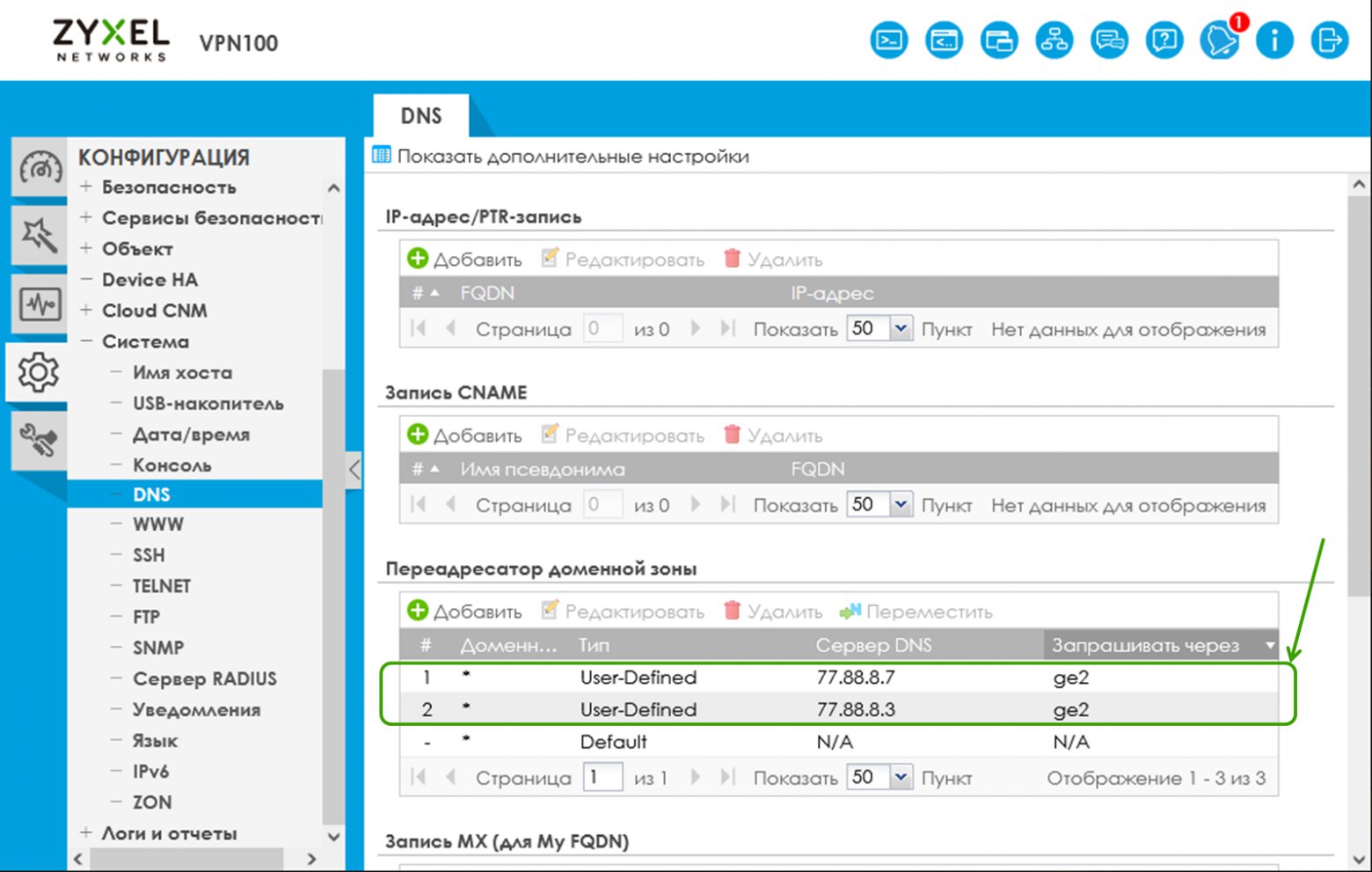Open the Monitor waveform sidebar icon
The height and width of the screenshot is (872, 1372).
tap(40, 304)
